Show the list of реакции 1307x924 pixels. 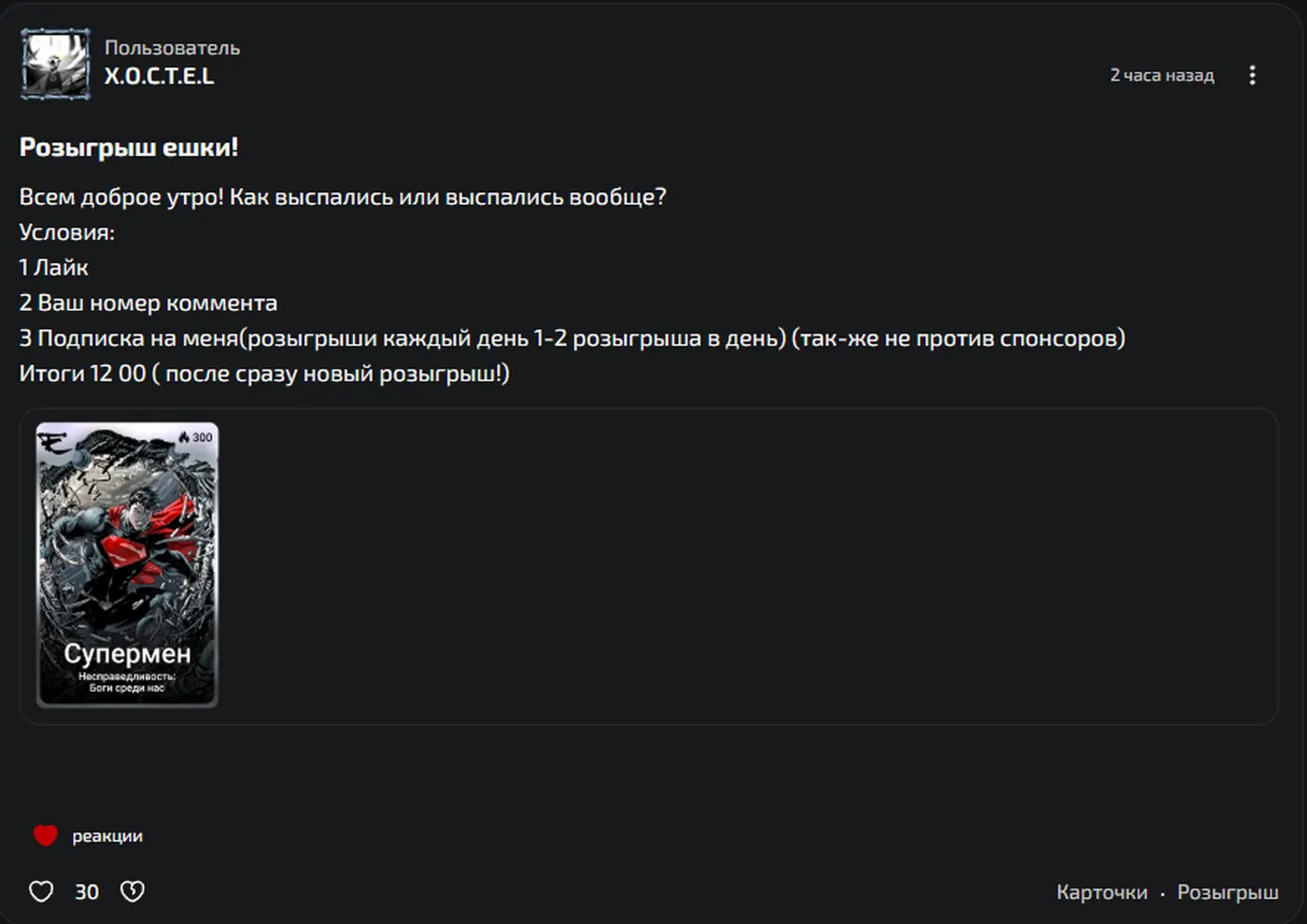tap(107, 836)
